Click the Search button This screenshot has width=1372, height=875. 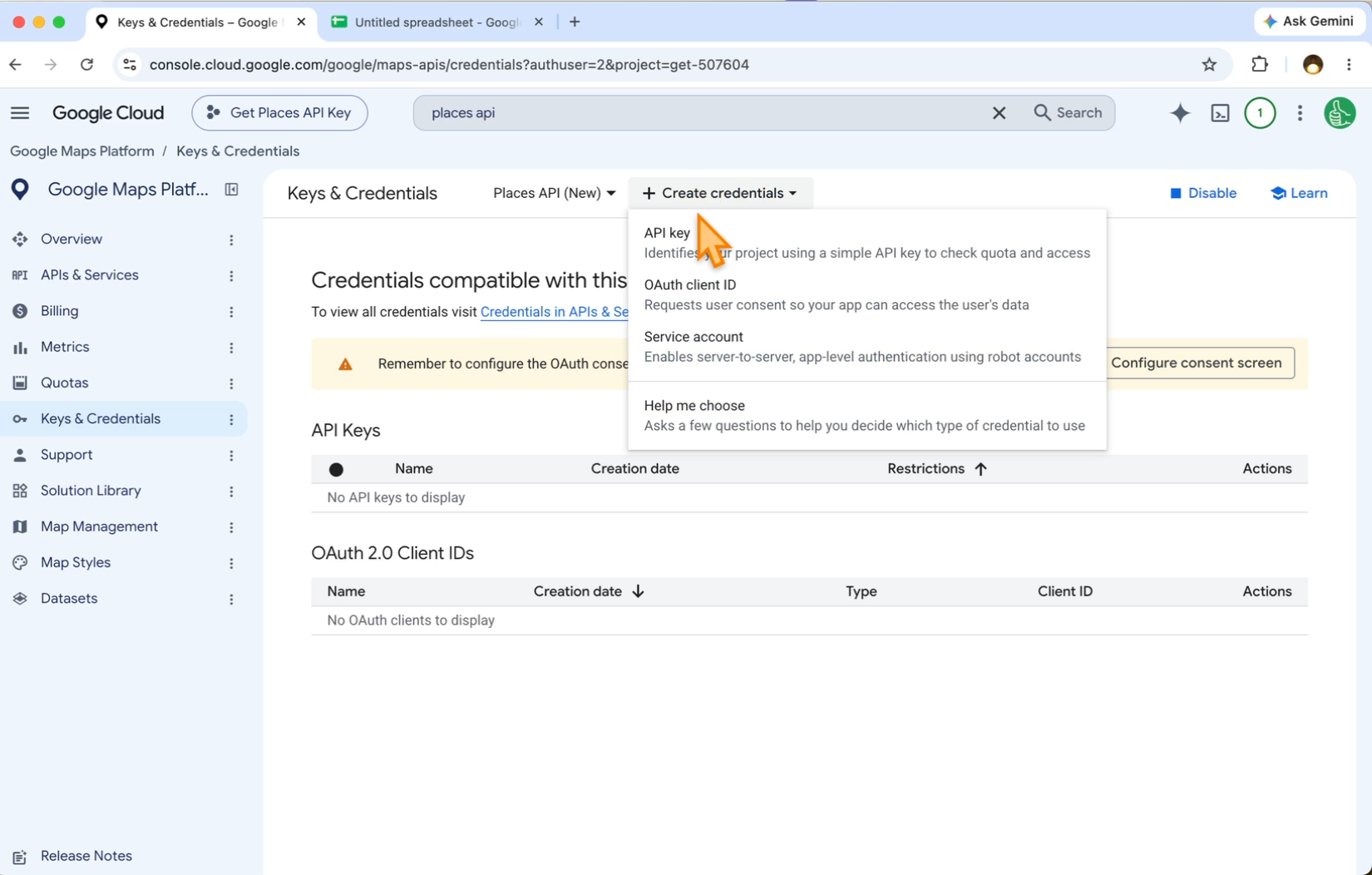point(1068,113)
